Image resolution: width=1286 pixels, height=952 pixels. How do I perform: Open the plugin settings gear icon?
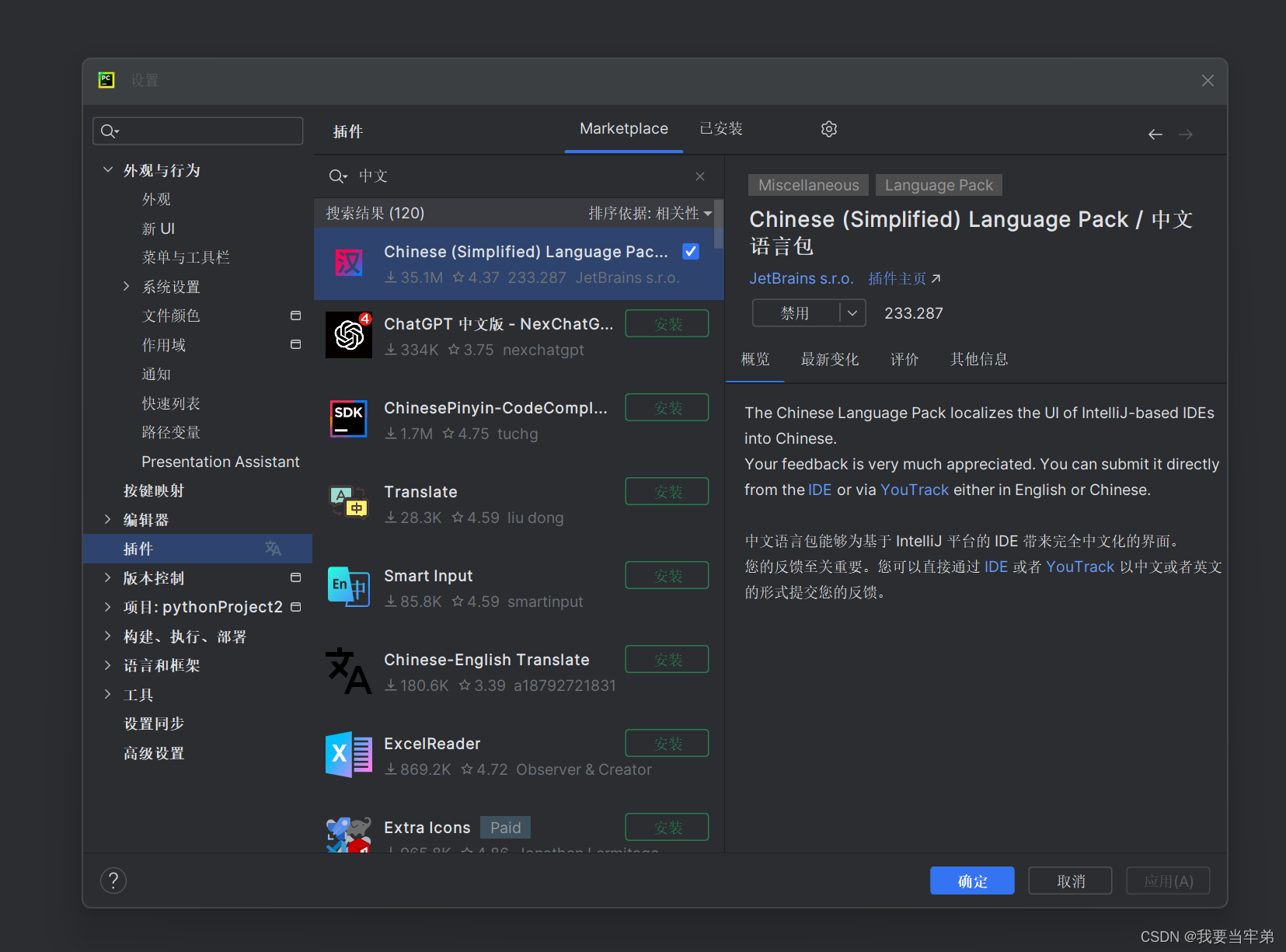coord(829,129)
